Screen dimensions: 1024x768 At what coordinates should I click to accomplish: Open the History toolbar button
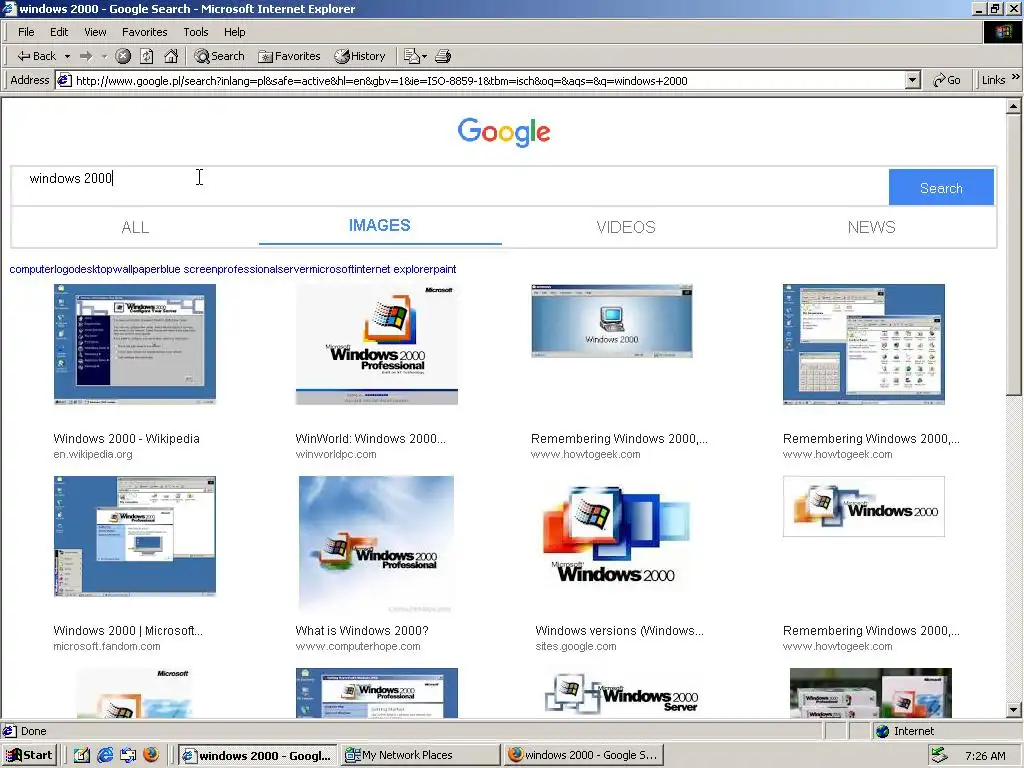pyautogui.click(x=360, y=56)
